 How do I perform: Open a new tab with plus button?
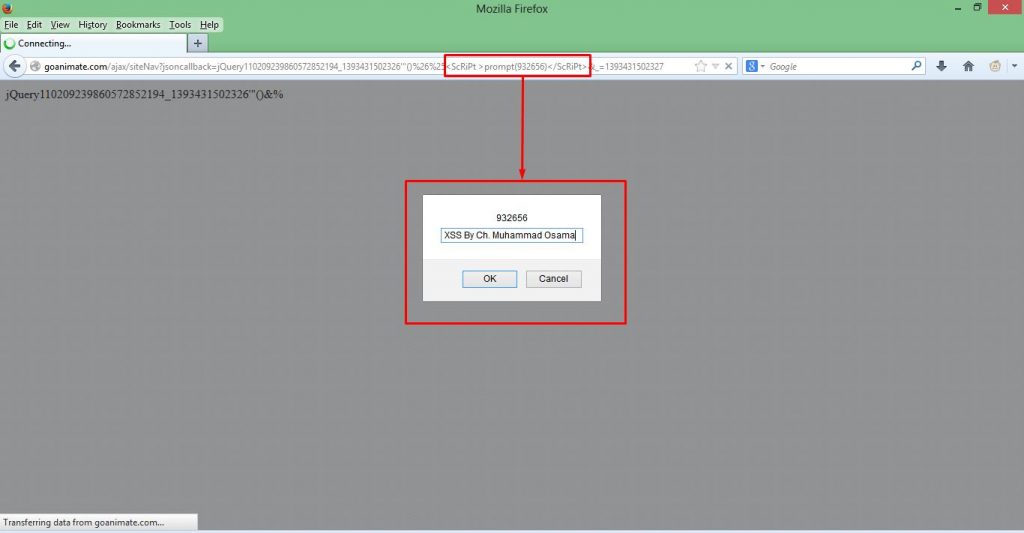coord(198,44)
